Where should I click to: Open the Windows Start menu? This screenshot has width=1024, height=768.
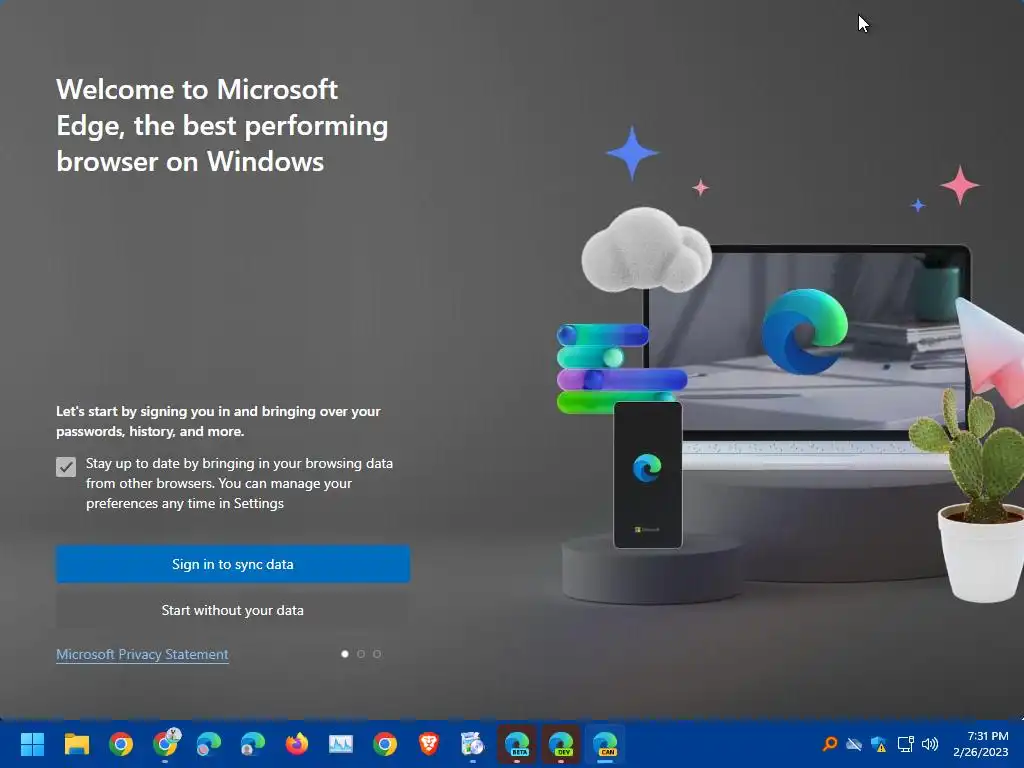click(x=33, y=744)
